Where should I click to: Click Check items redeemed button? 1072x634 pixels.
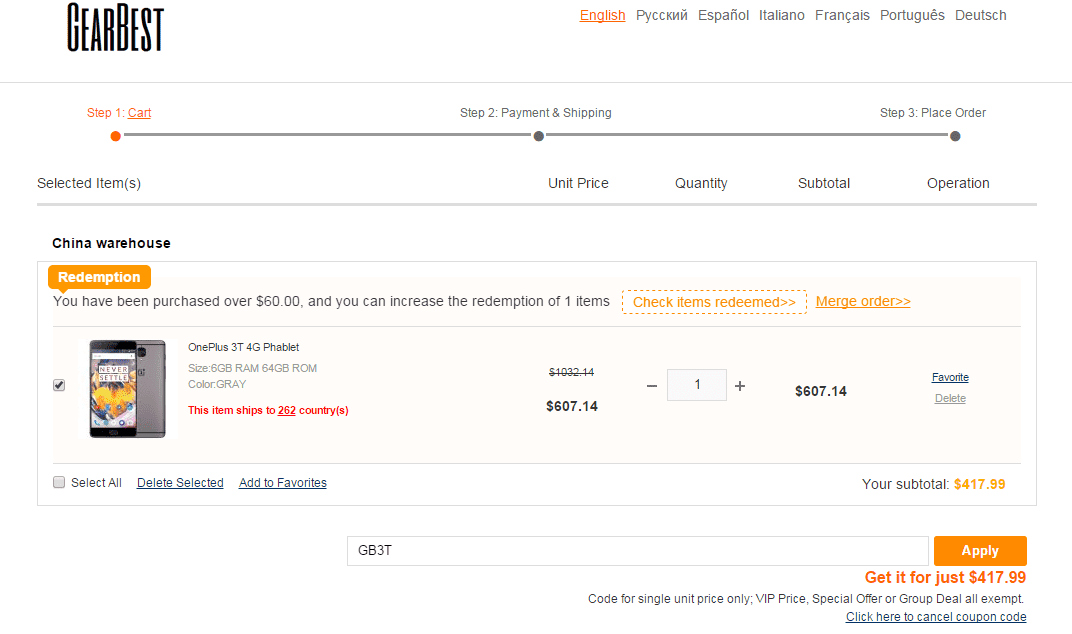(714, 302)
